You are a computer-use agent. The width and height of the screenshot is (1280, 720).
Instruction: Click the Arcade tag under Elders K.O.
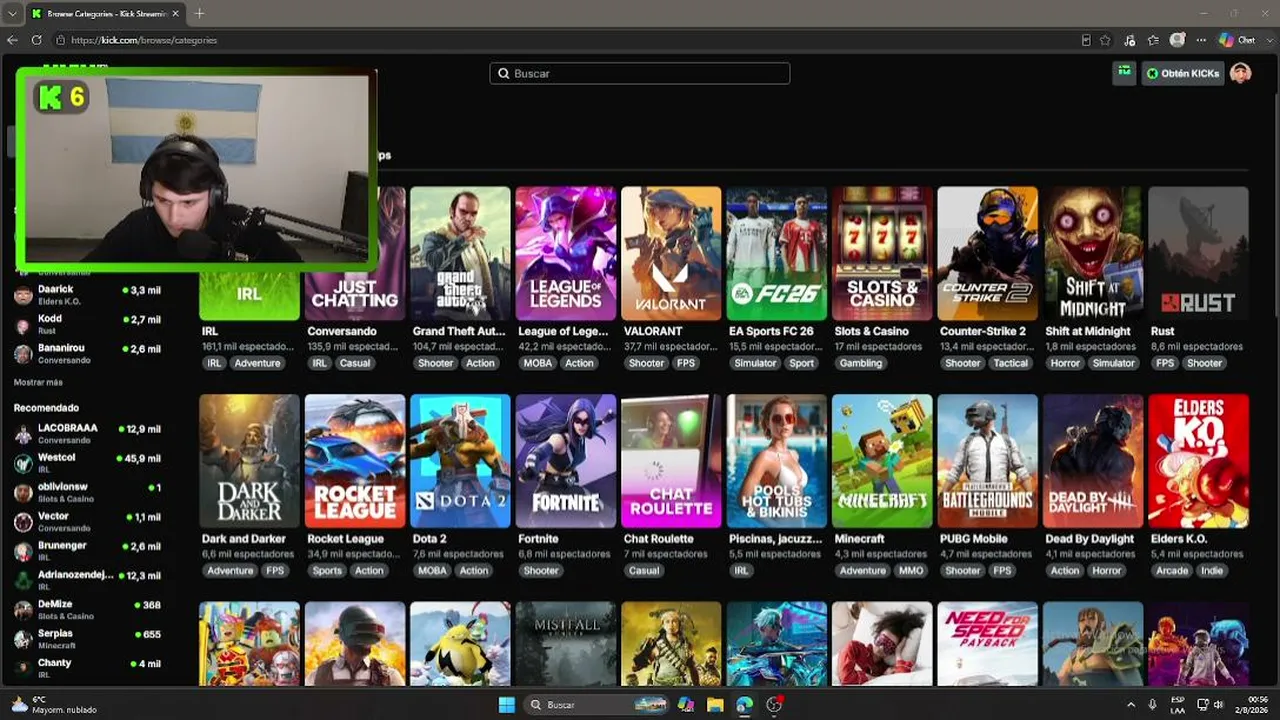(1172, 571)
